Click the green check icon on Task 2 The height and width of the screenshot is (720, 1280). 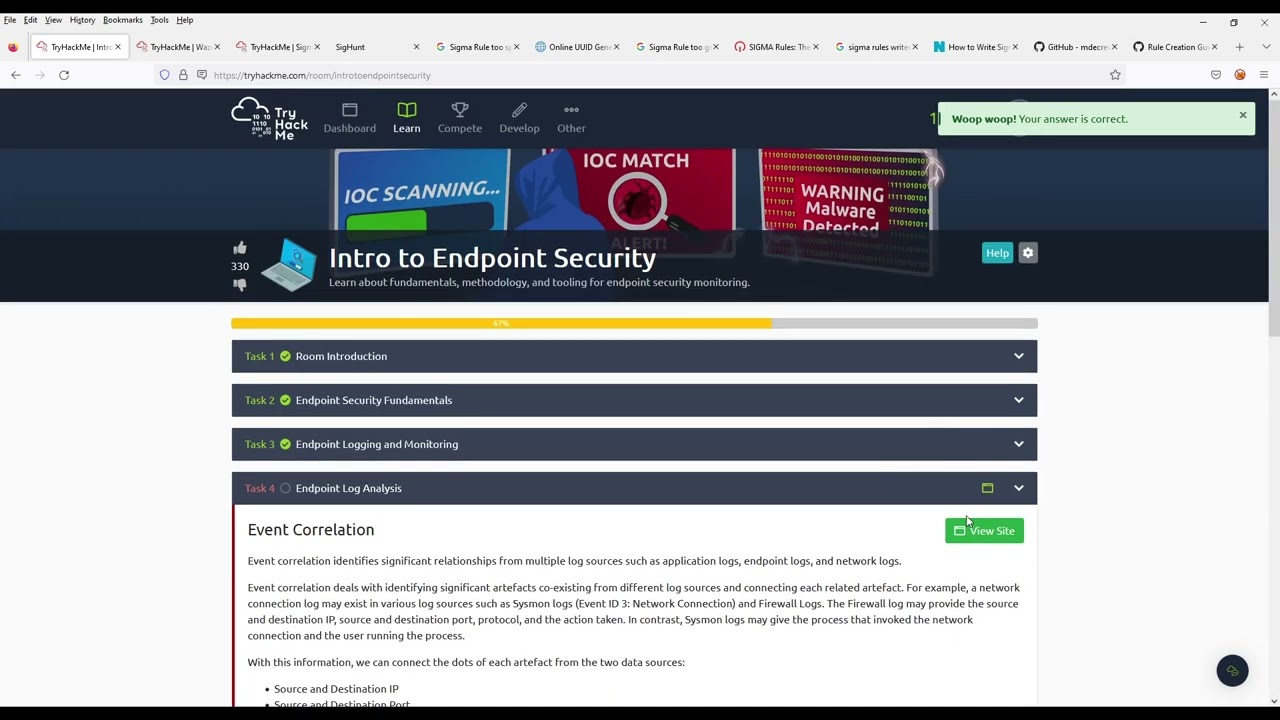point(285,400)
